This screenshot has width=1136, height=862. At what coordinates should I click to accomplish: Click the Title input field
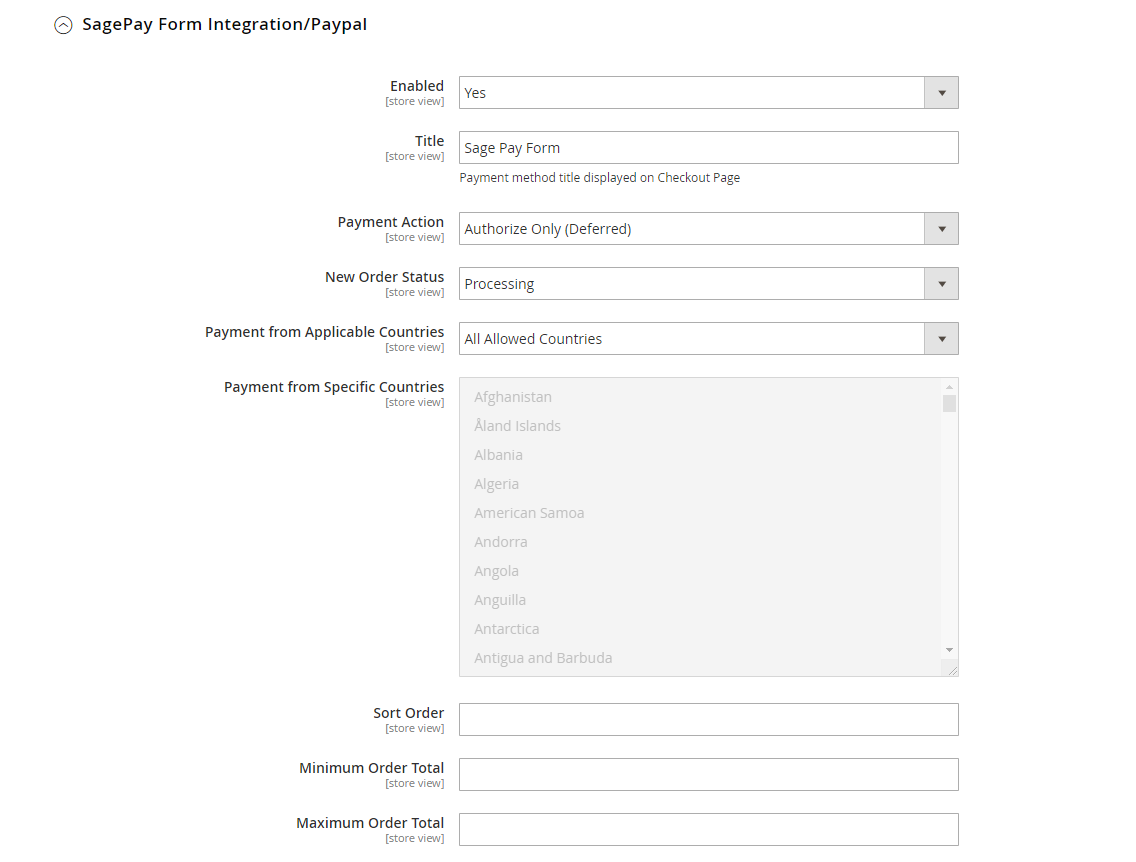(708, 148)
